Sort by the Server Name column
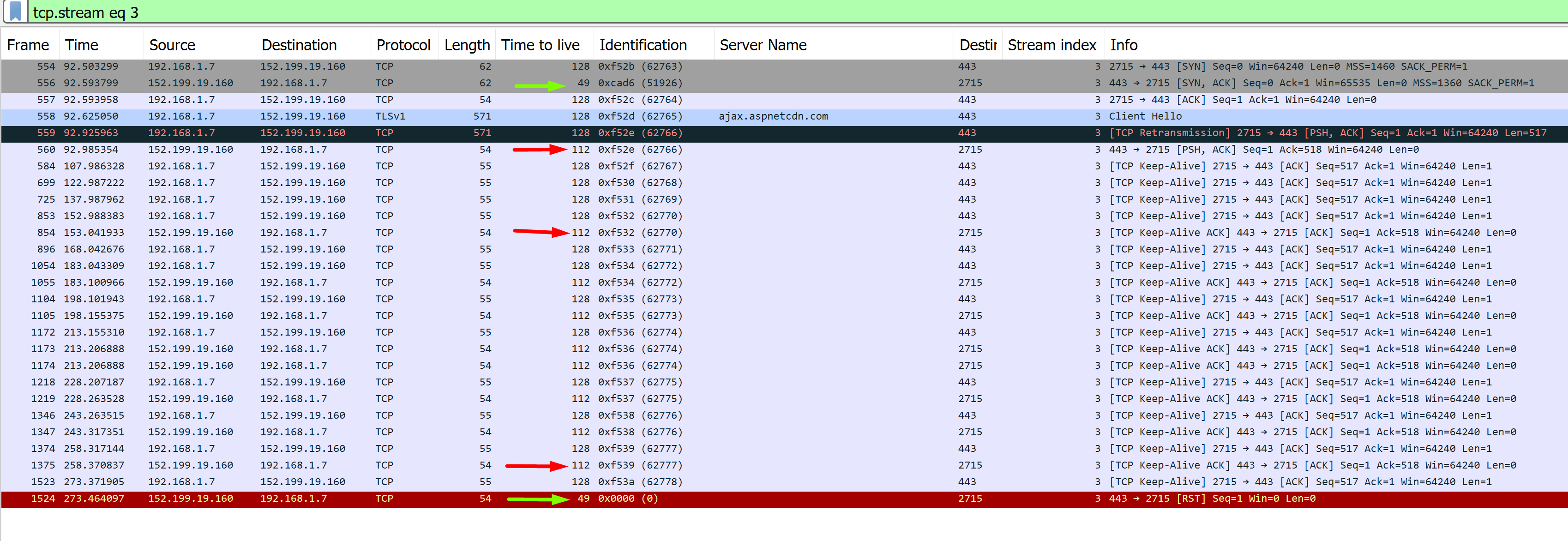The height and width of the screenshot is (541, 1568). point(763,44)
